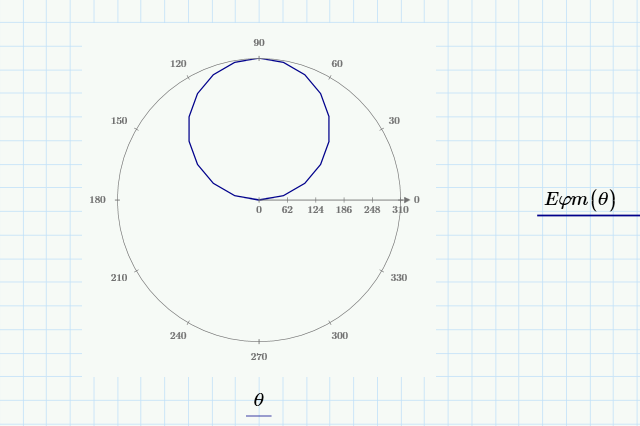
Task: Click the 60 degree angle label
Action: 337,64
